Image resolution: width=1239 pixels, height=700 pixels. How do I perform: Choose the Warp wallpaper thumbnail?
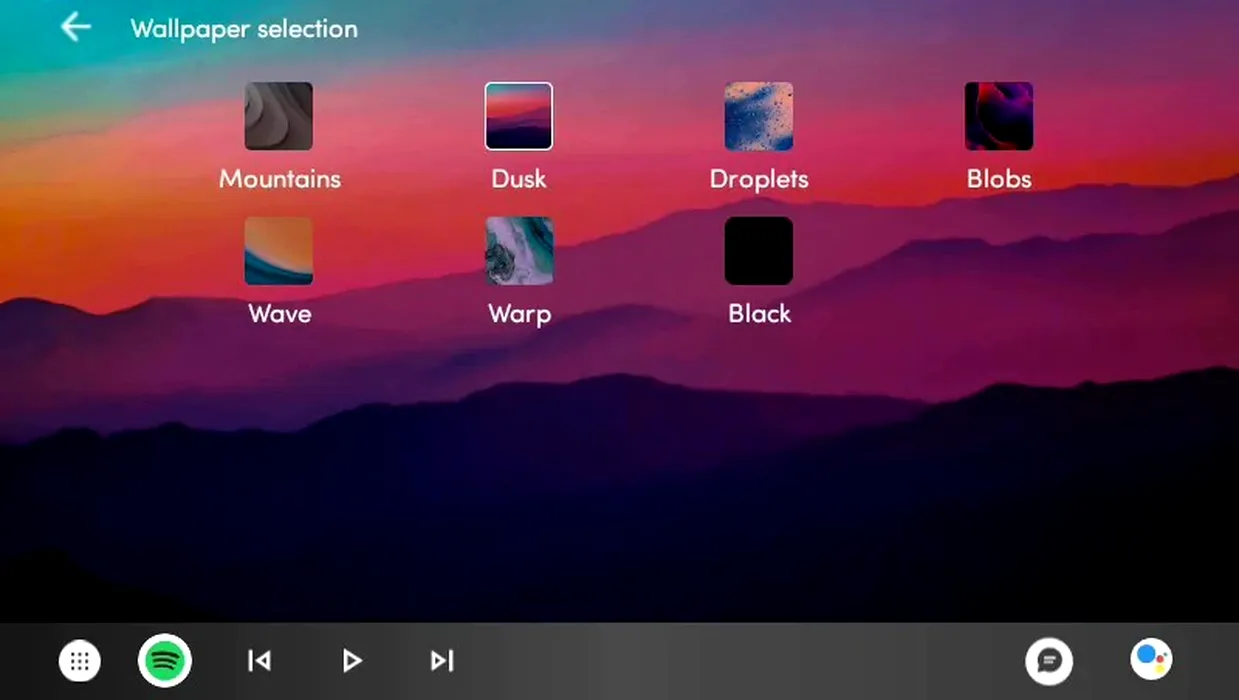[519, 251]
